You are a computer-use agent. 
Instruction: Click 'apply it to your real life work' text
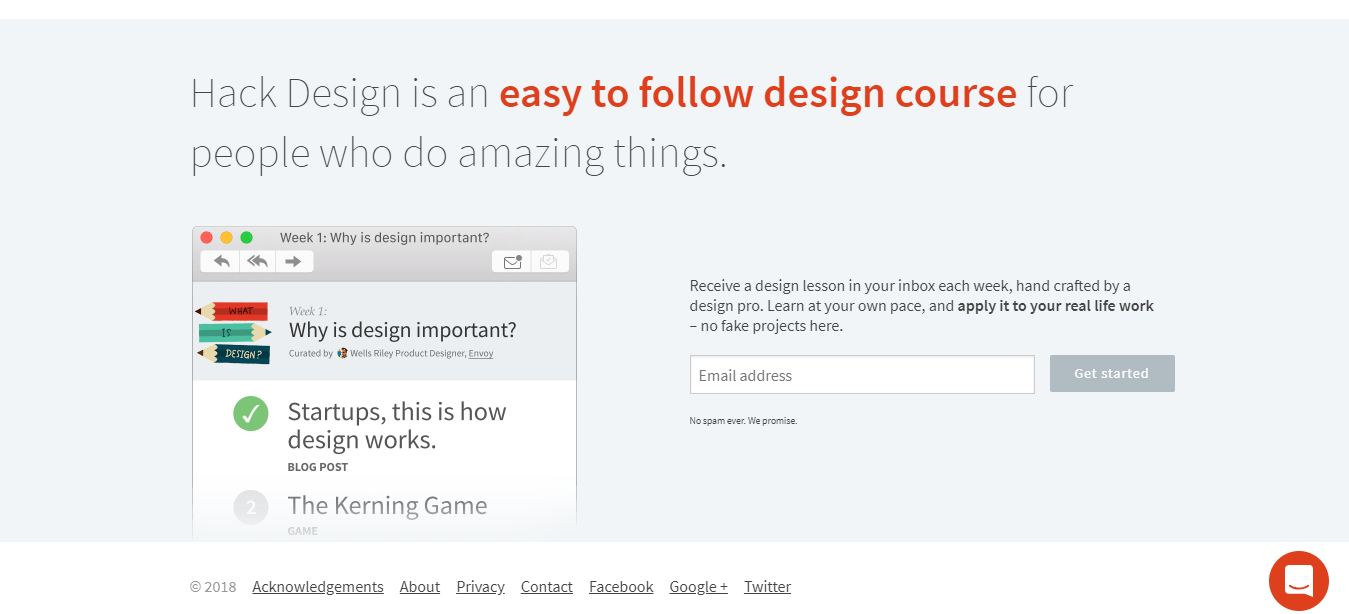[1056, 306]
